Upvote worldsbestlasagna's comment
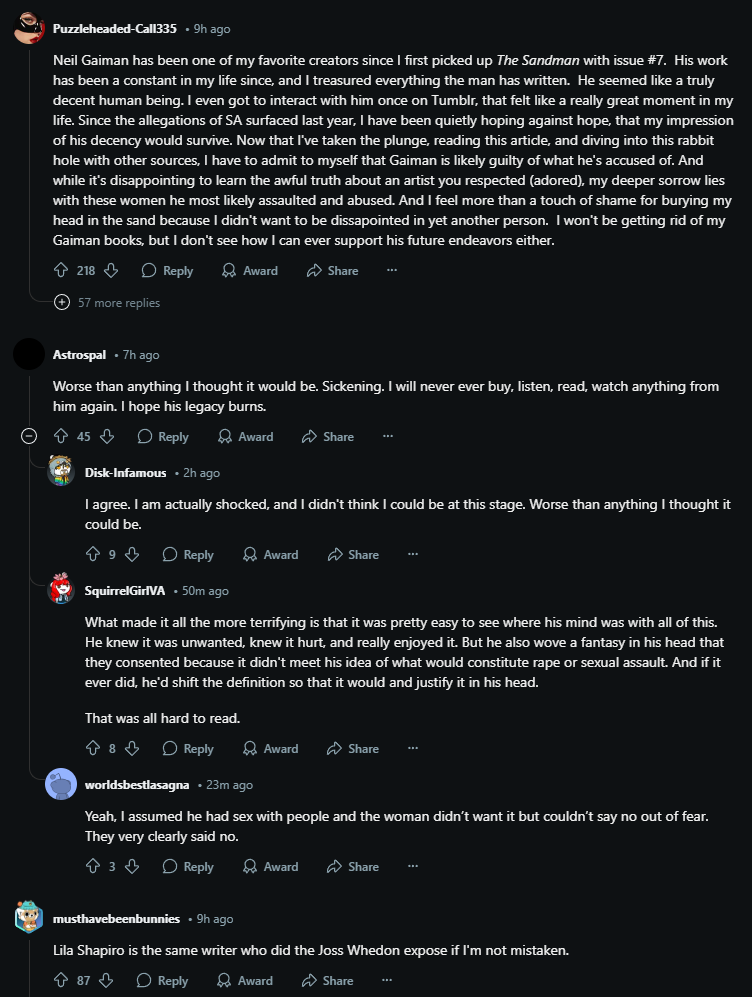The width and height of the screenshot is (752, 997). click(x=93, y=867)
